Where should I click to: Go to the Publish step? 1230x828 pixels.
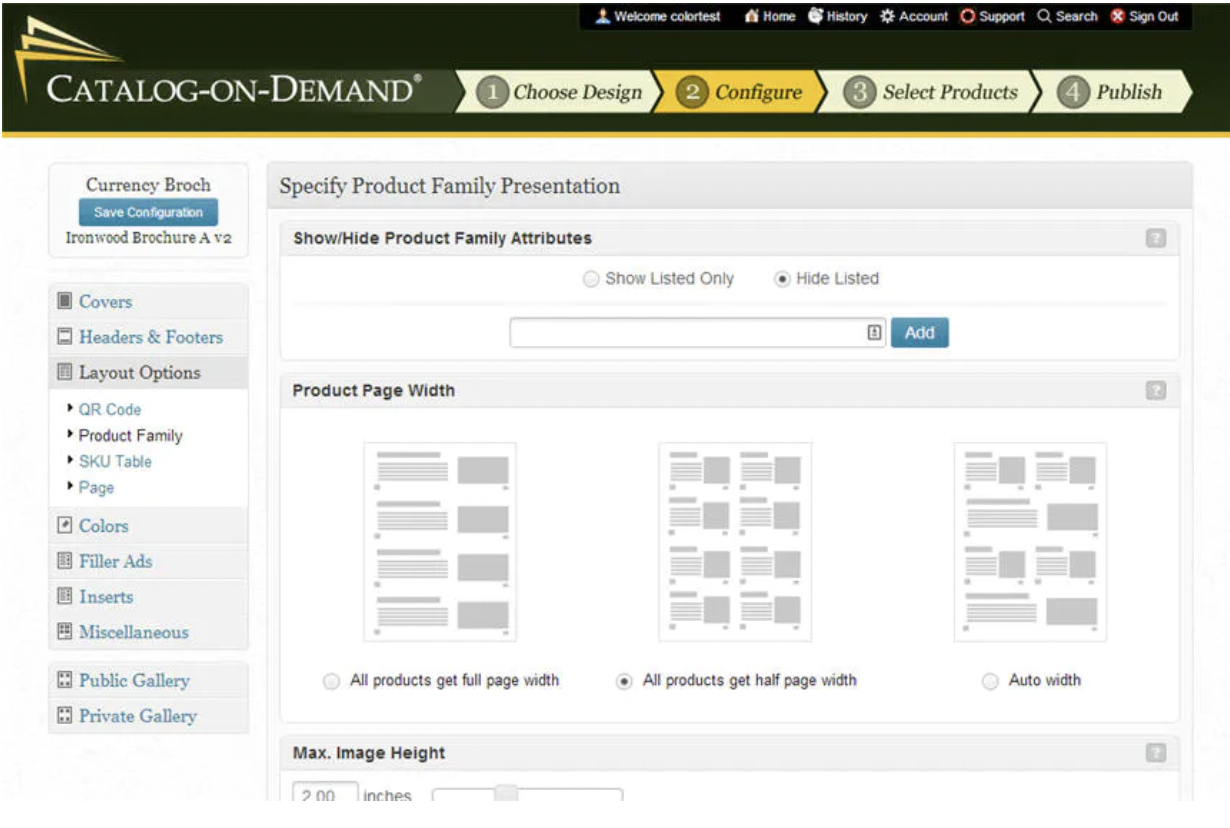coord(1112,92)
